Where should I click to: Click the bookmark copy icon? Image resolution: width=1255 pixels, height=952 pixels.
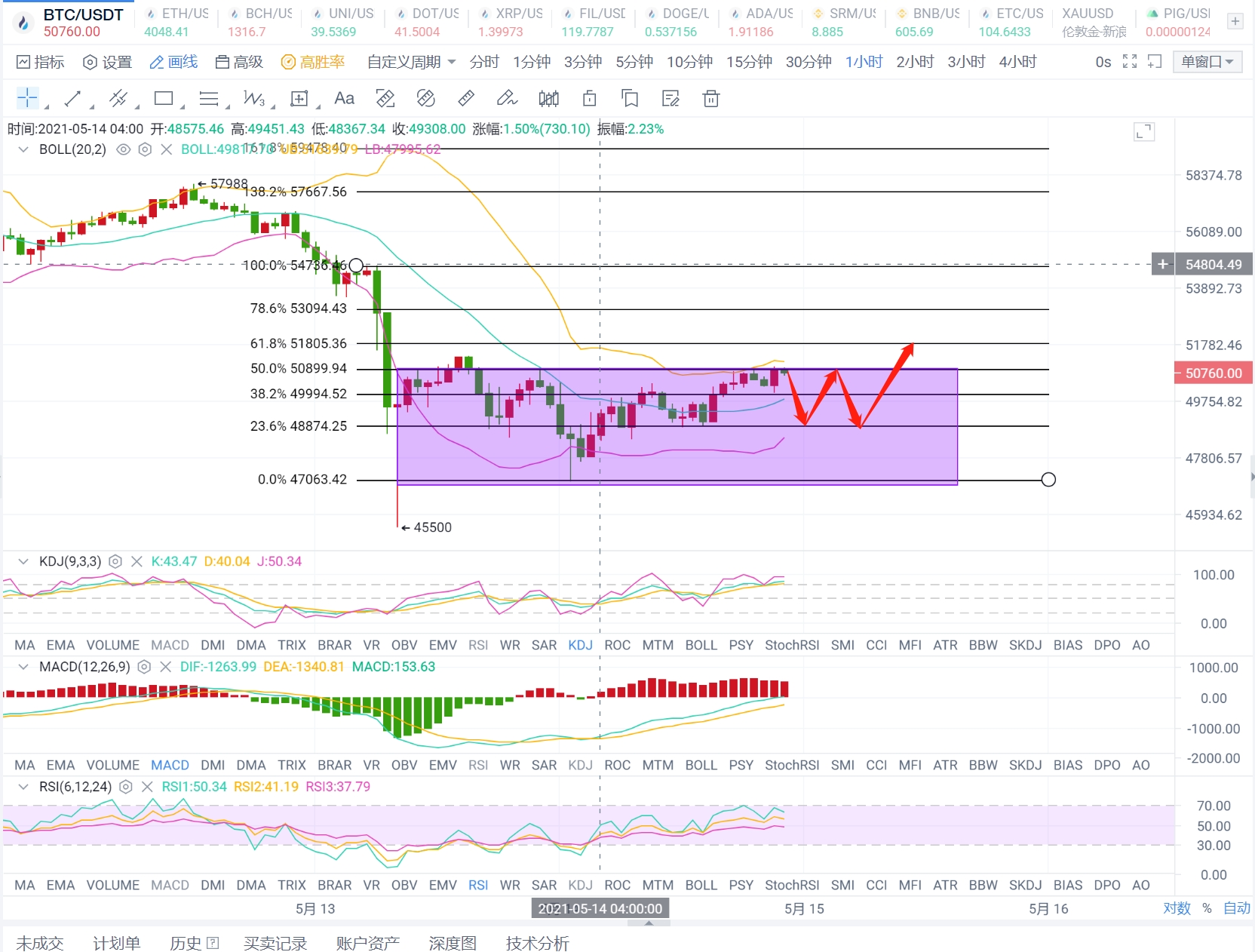[630, 98]
